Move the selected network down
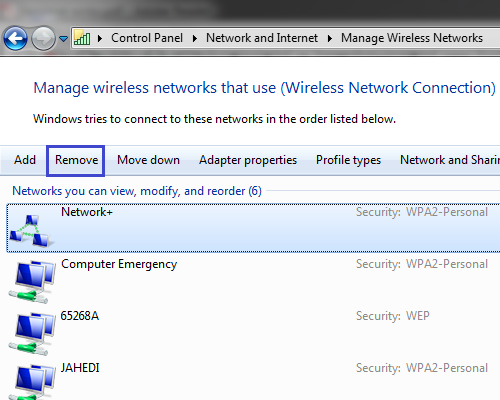This screenshot has height=400, width=500. (148, 160)
